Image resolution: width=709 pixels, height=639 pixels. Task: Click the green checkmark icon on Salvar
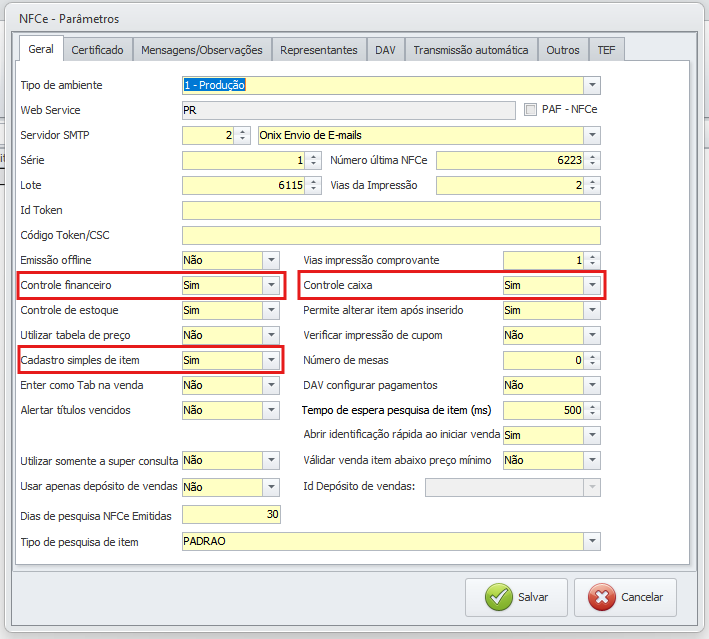pyautogui.click(x=498, y=597)
